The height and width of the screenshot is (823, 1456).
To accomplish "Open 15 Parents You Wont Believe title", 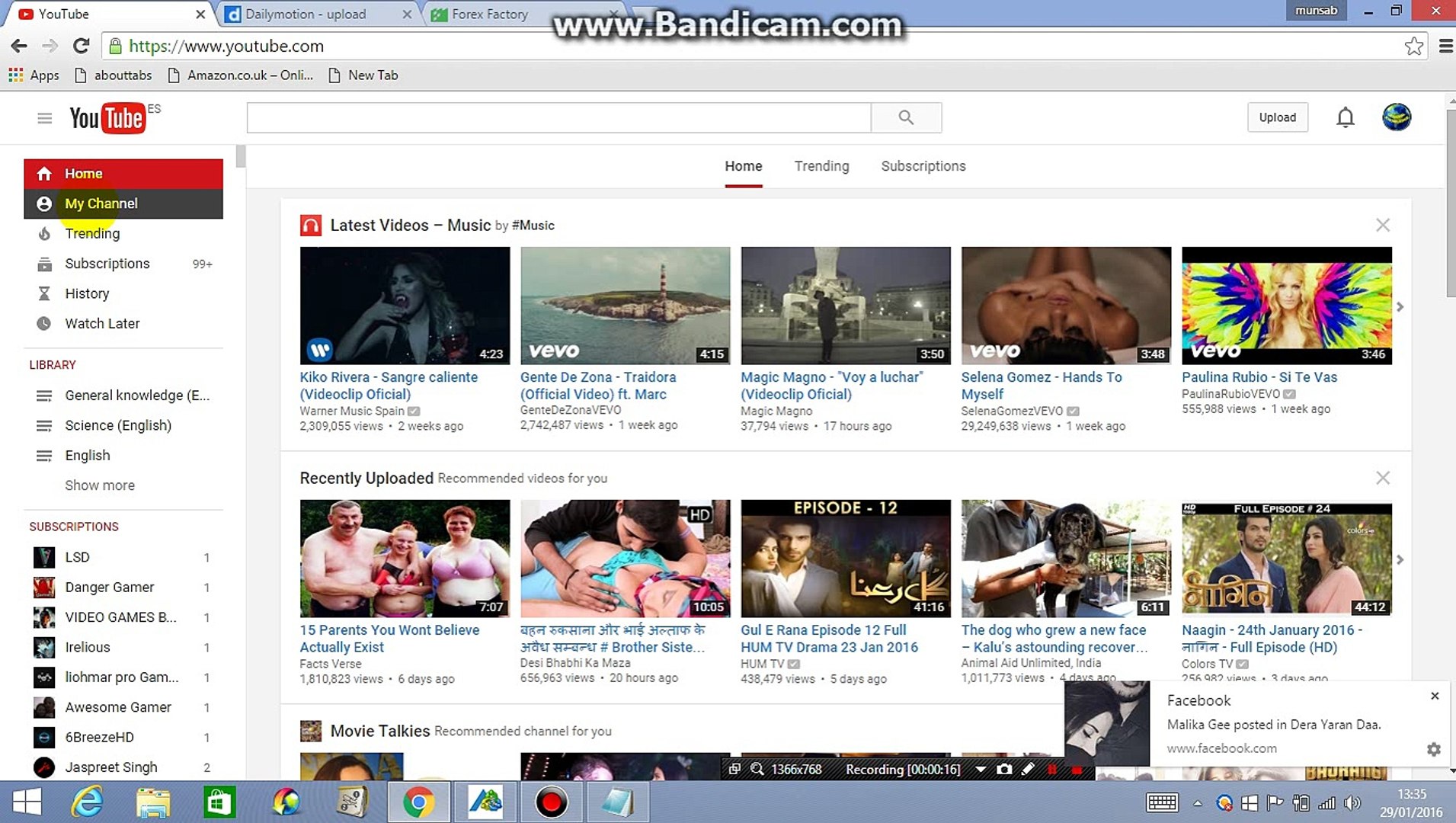I will point(389,639).
